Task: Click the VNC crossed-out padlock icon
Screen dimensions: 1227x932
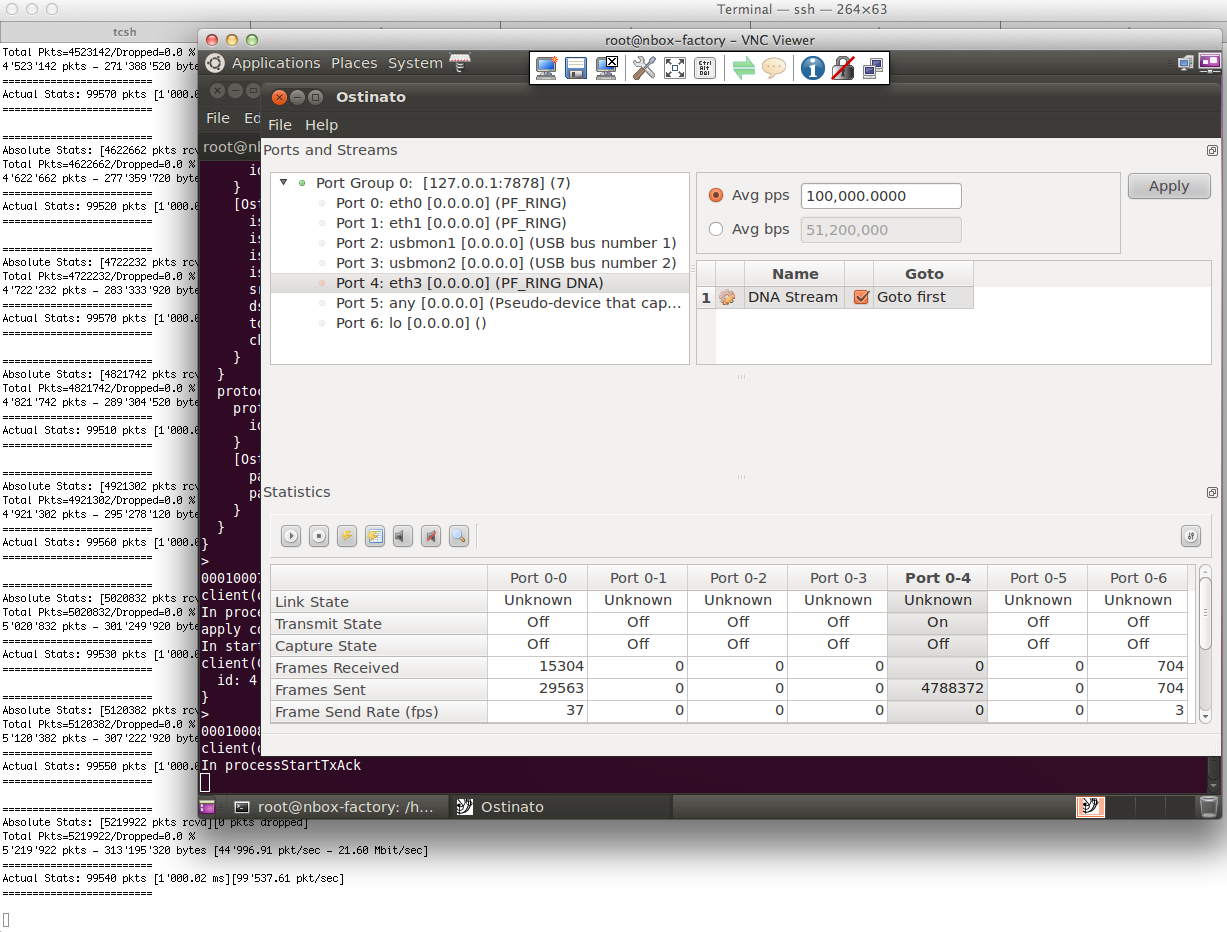Action: tap(843, 68)
